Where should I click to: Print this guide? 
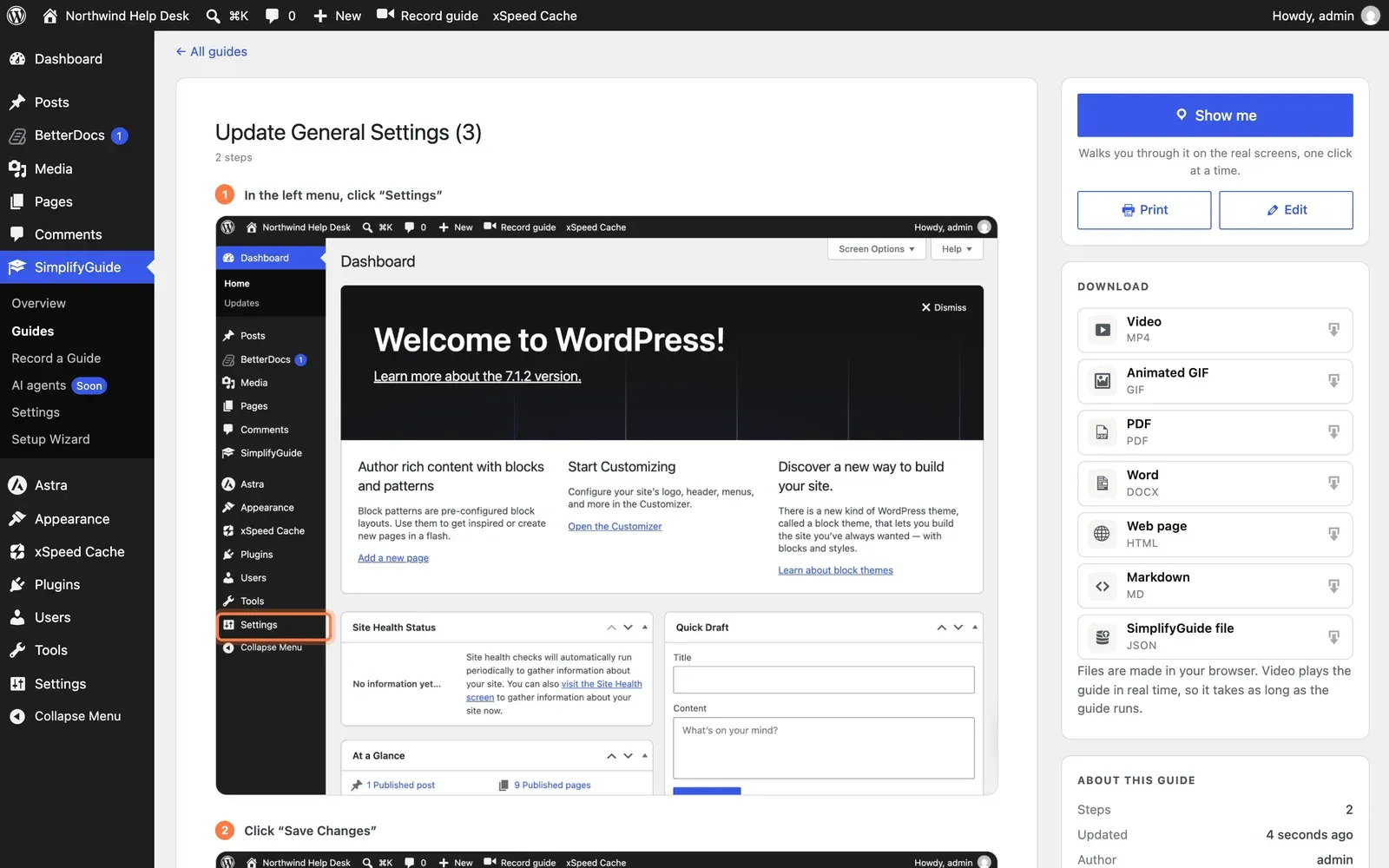pos(1144,210)
